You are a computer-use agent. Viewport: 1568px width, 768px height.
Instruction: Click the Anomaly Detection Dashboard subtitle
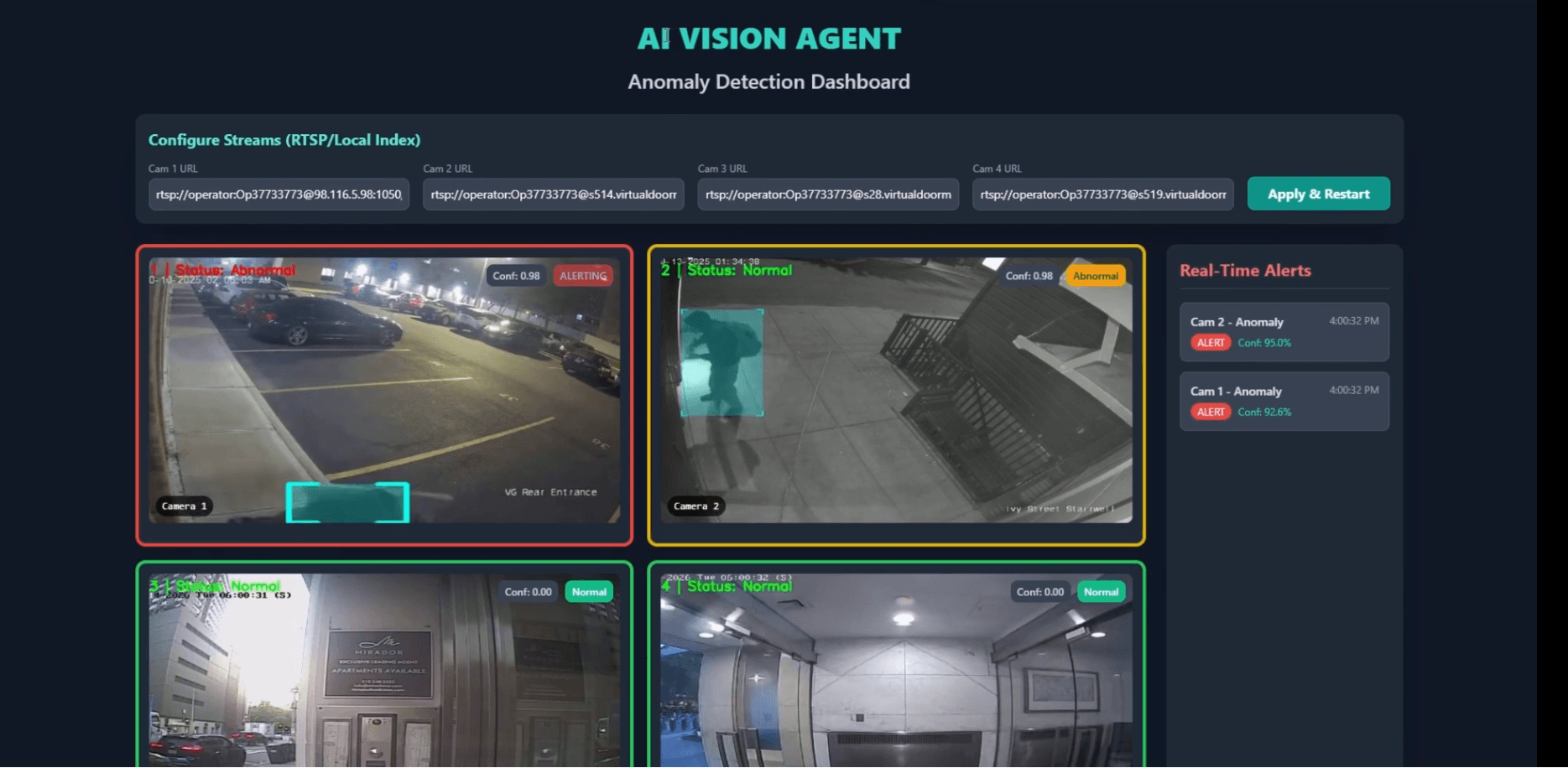click(768, 82)
